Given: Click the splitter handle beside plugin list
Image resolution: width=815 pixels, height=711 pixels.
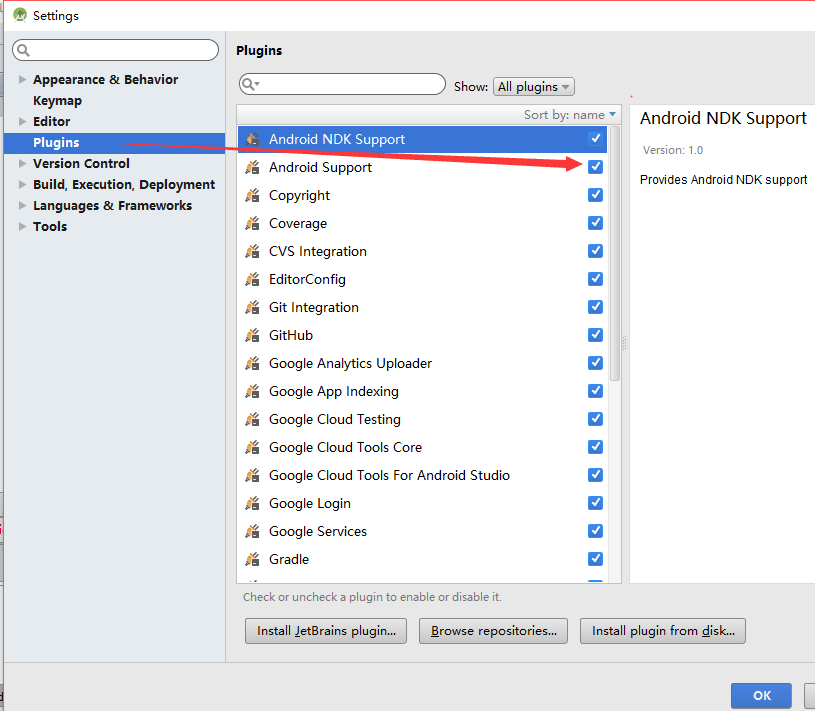Looking at the screenshot, I should (625, 343).
